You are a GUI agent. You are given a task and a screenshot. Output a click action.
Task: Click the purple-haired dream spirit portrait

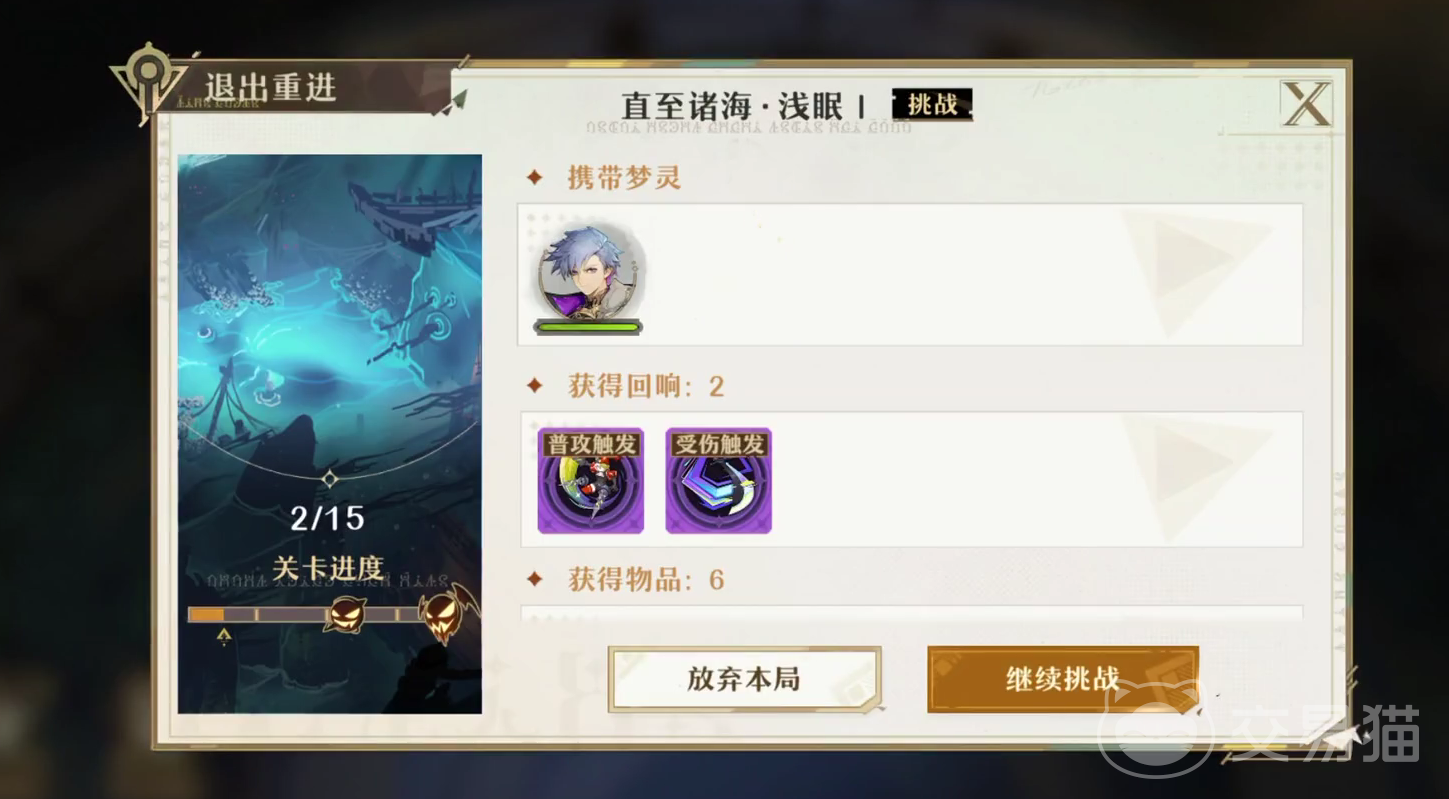(x=589, y=274)
